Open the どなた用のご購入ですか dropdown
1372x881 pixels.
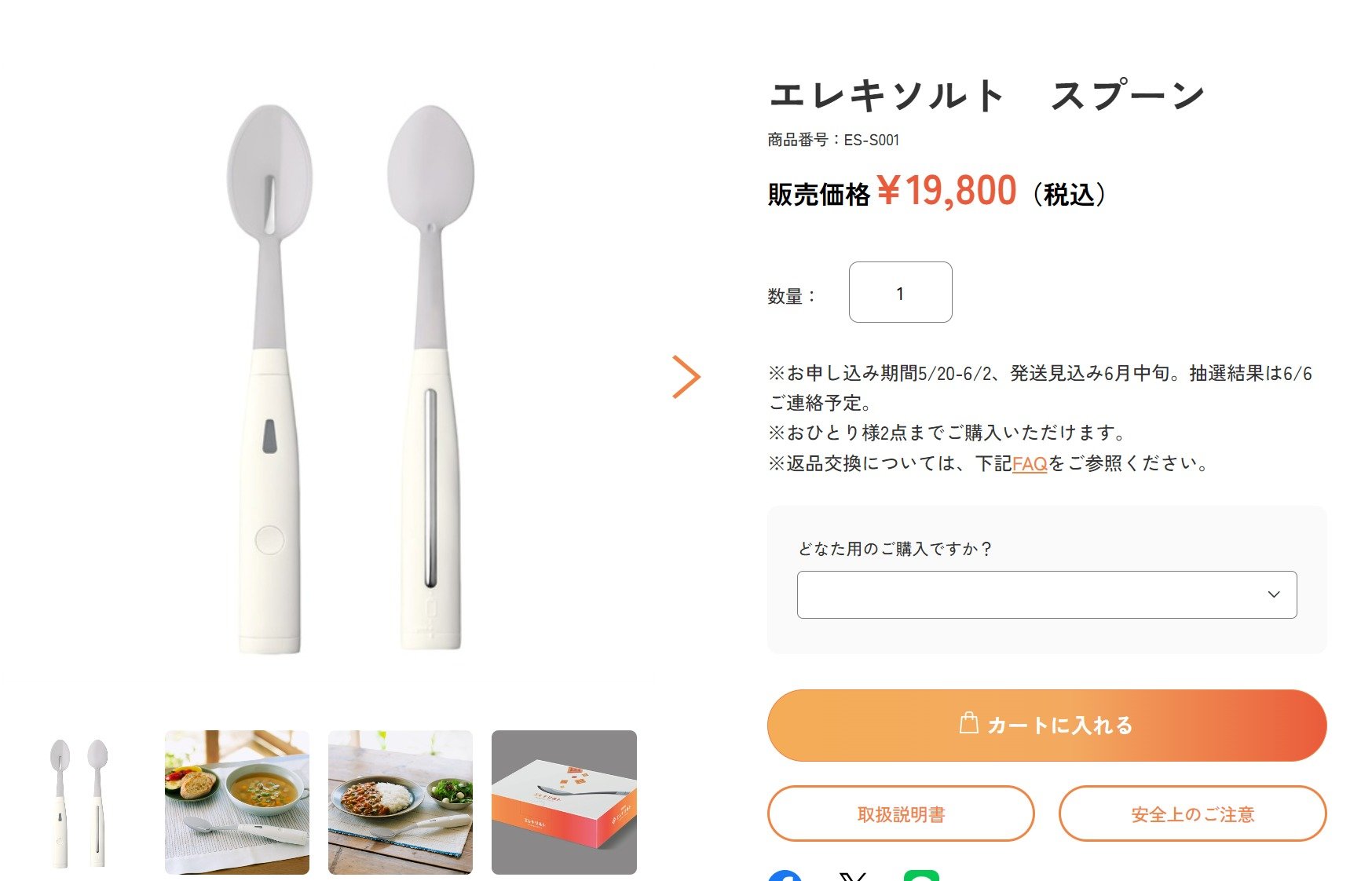coord(1046,594)
